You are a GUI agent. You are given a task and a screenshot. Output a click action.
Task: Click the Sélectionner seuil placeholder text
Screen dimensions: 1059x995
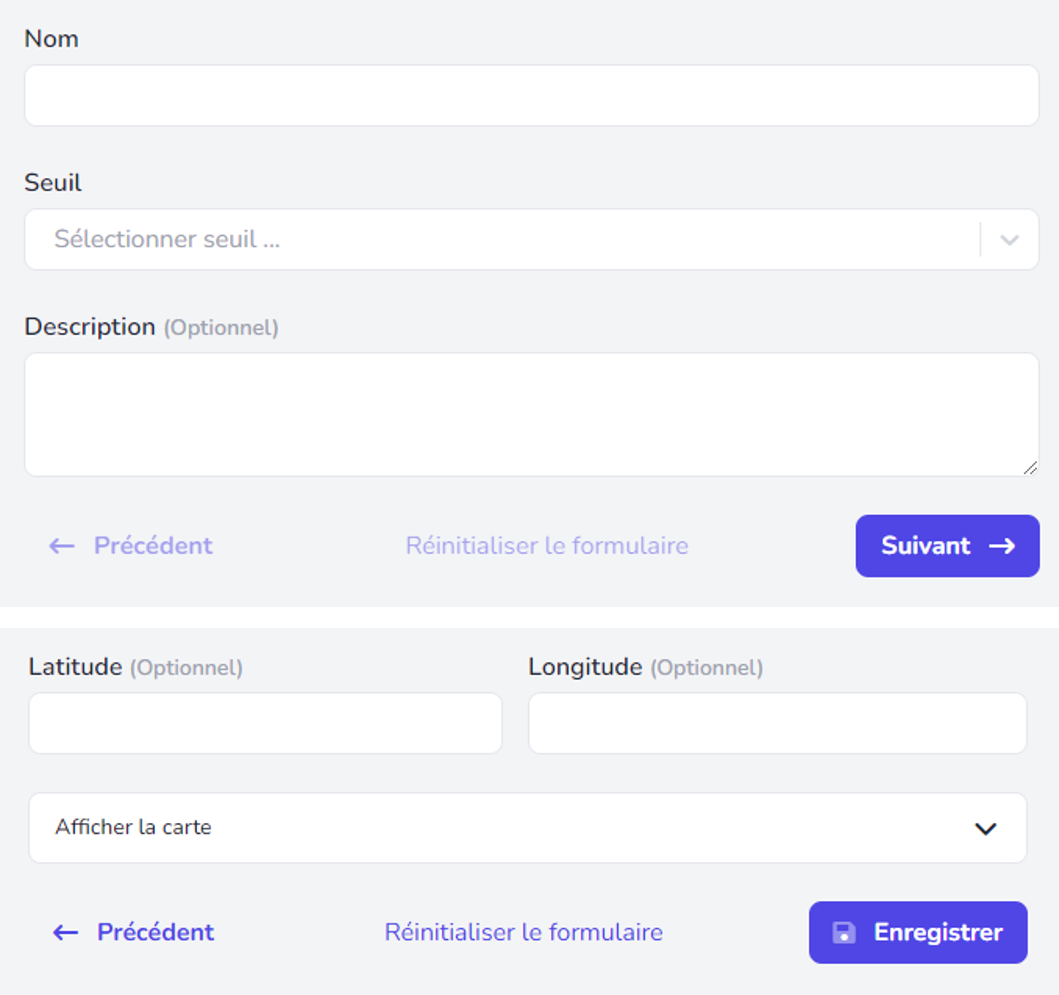pos(167,239)
